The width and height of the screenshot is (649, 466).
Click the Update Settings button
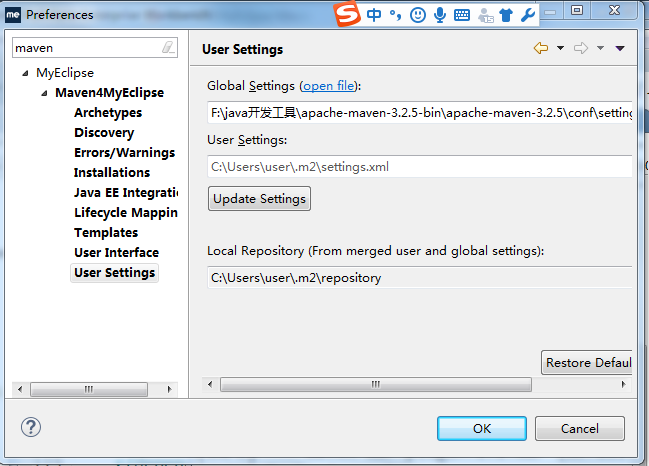(260, 199)
